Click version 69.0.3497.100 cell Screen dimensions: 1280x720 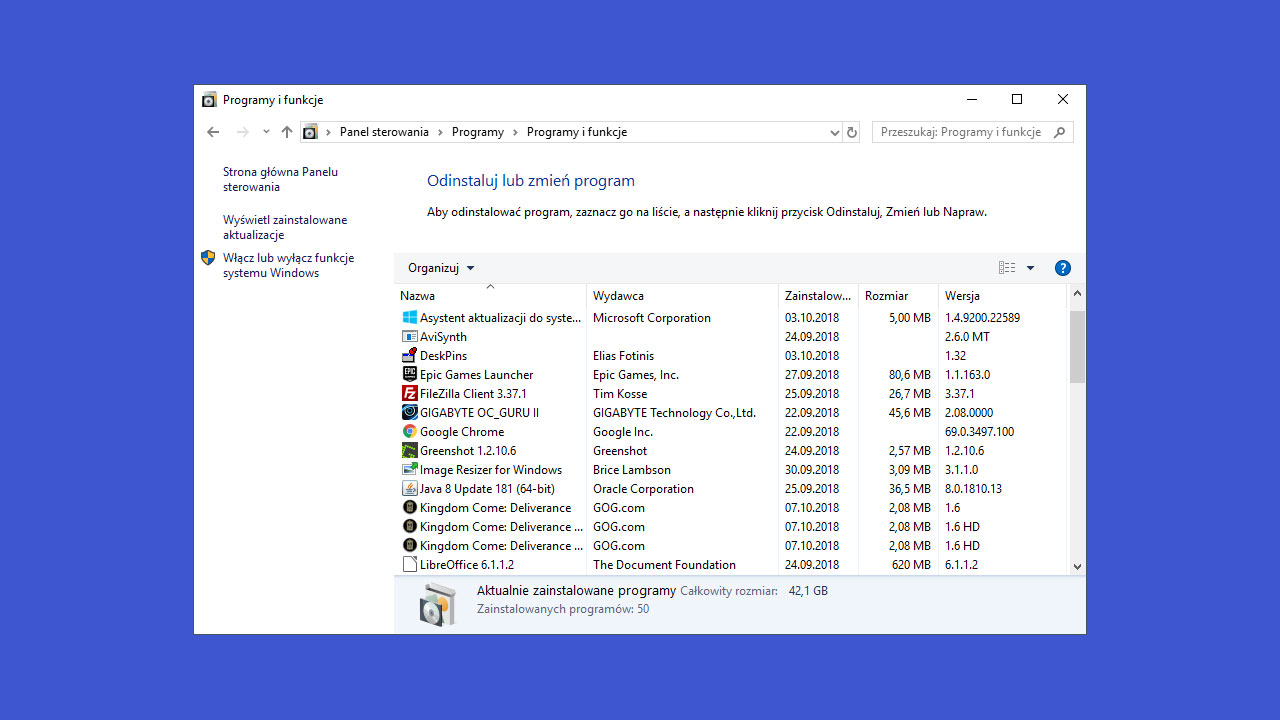pyautogui.click(x=980, y=432)
